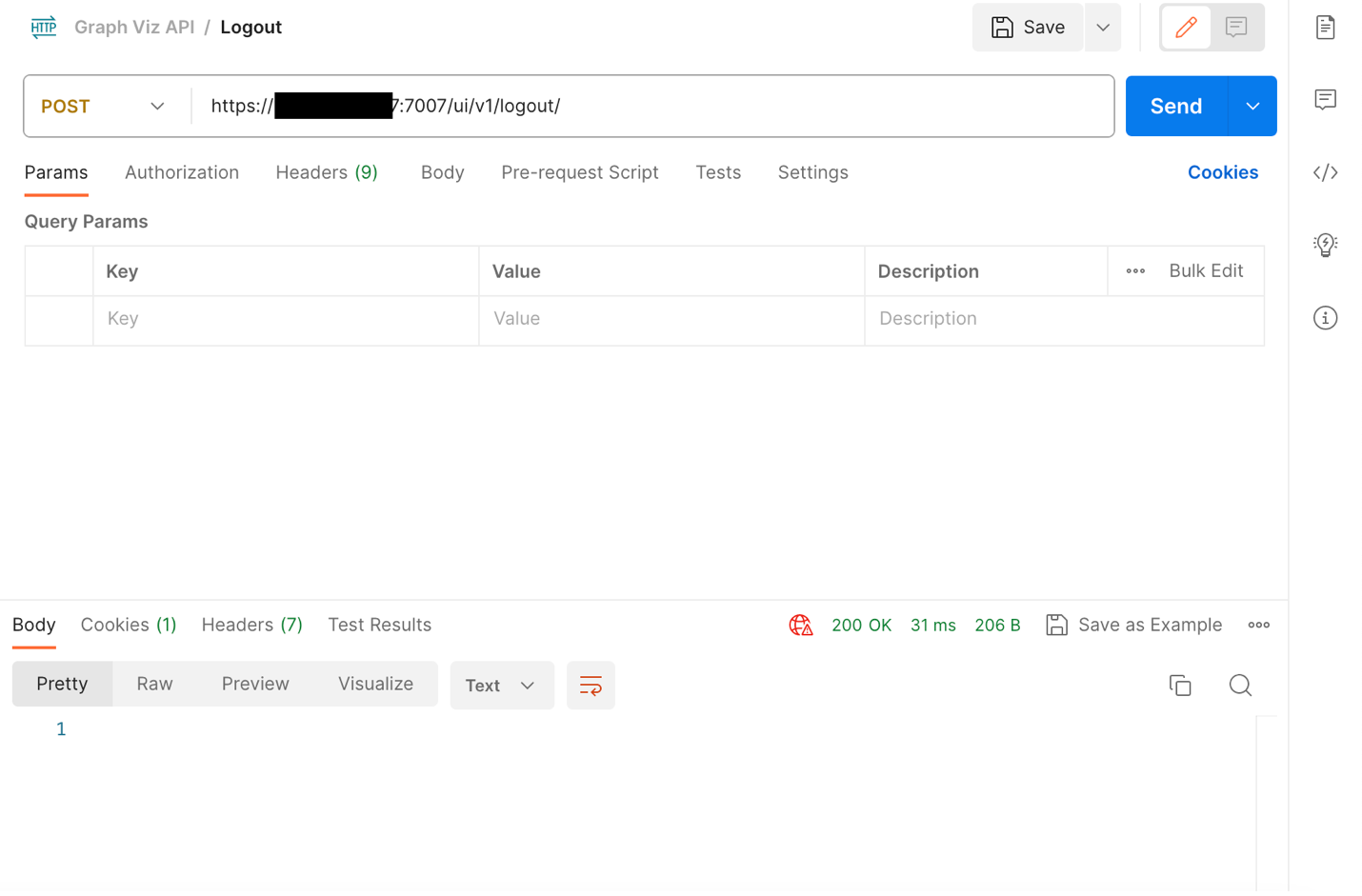This screenshot has width=1362, height=896.
Task: Open the Comments panel from the right sidebar
Action: click(1325, 98)
